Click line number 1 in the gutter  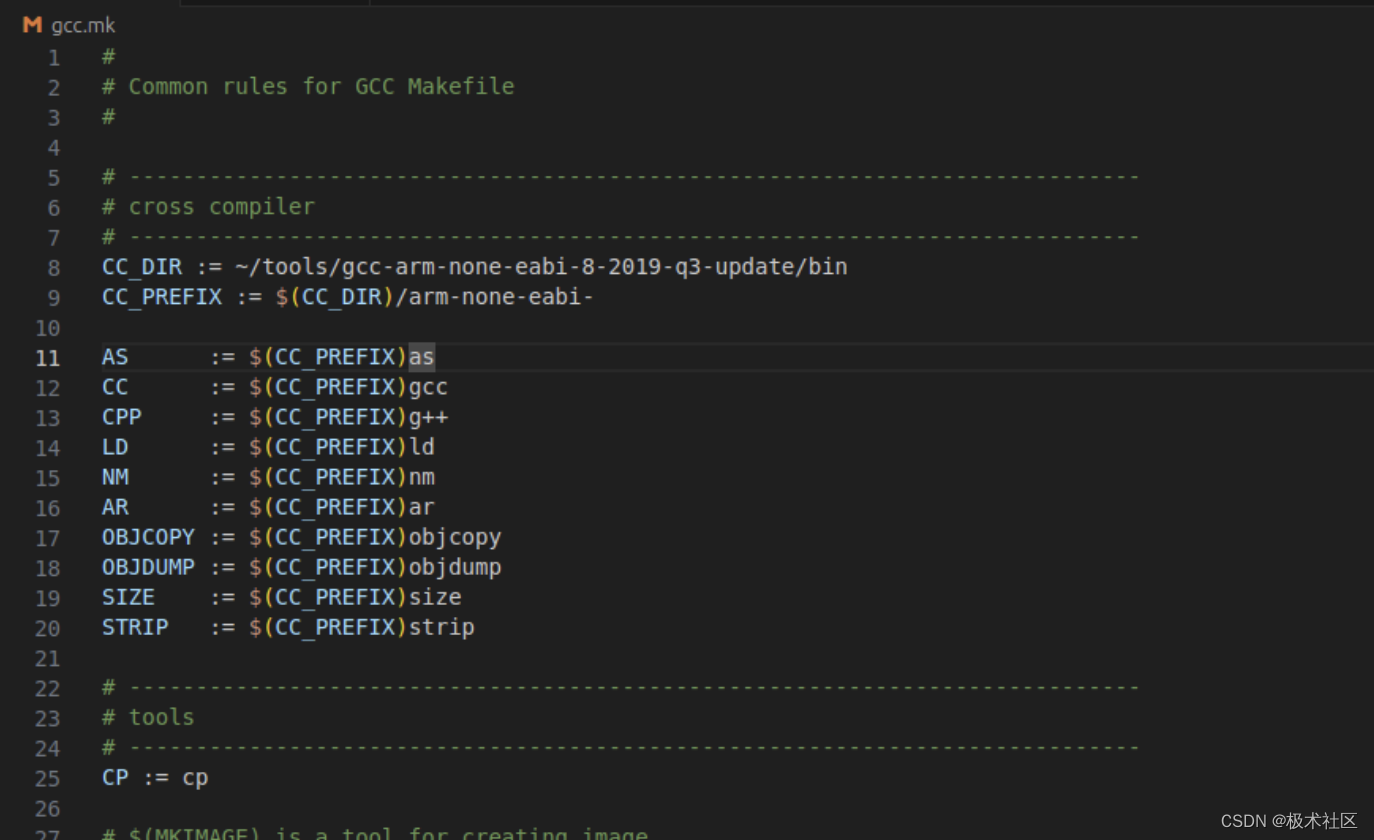54,58
